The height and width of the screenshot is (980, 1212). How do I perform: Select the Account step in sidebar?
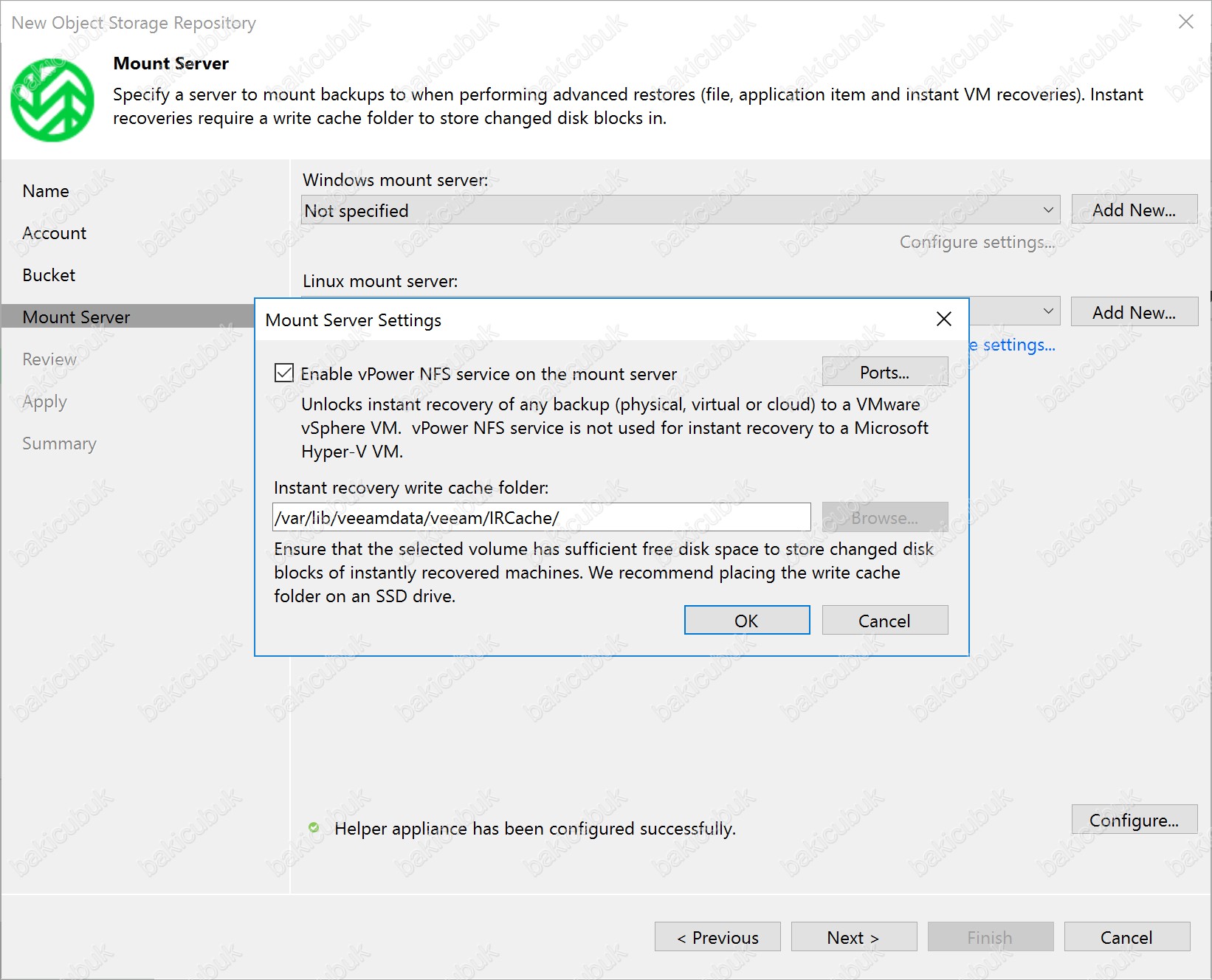click(55, 233)
